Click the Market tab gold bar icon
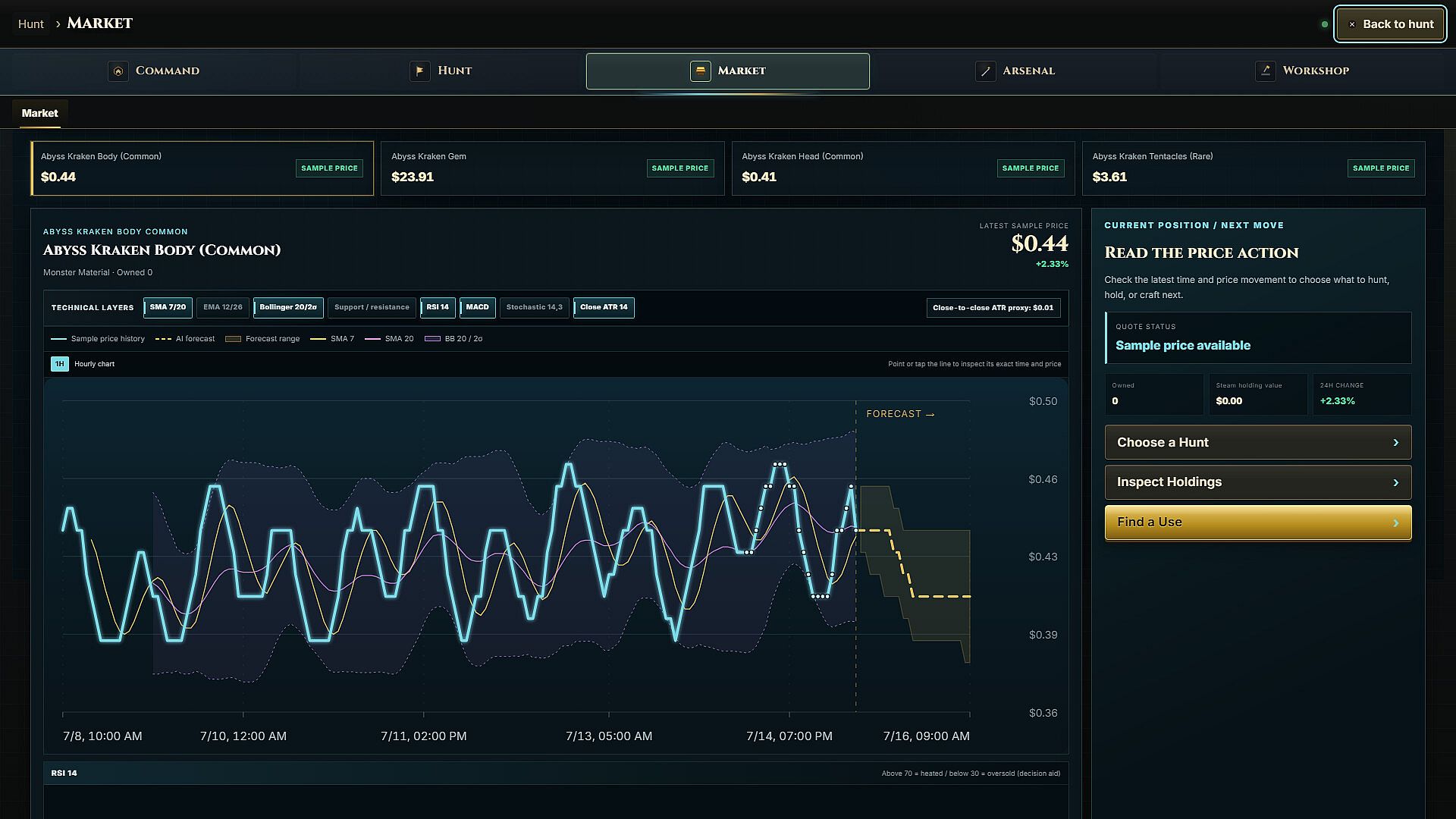 (701, 71)
